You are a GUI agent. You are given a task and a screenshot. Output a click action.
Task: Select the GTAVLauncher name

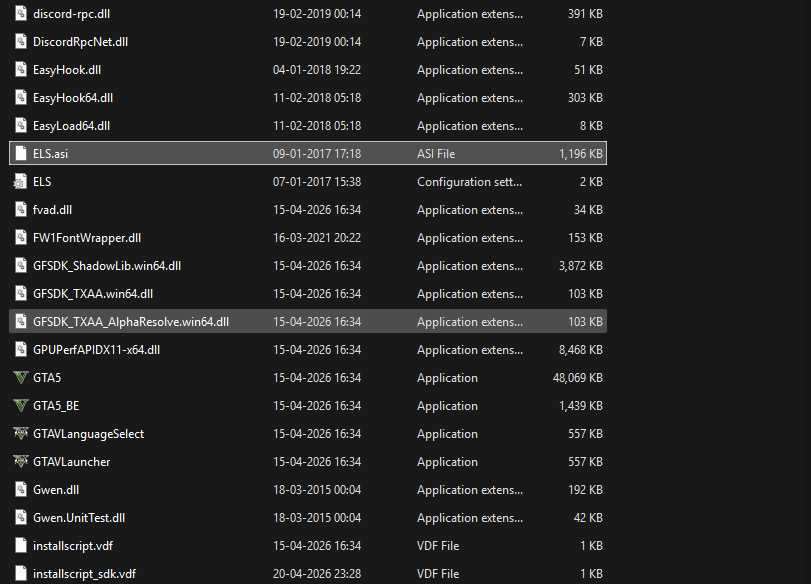click(71, 461)
